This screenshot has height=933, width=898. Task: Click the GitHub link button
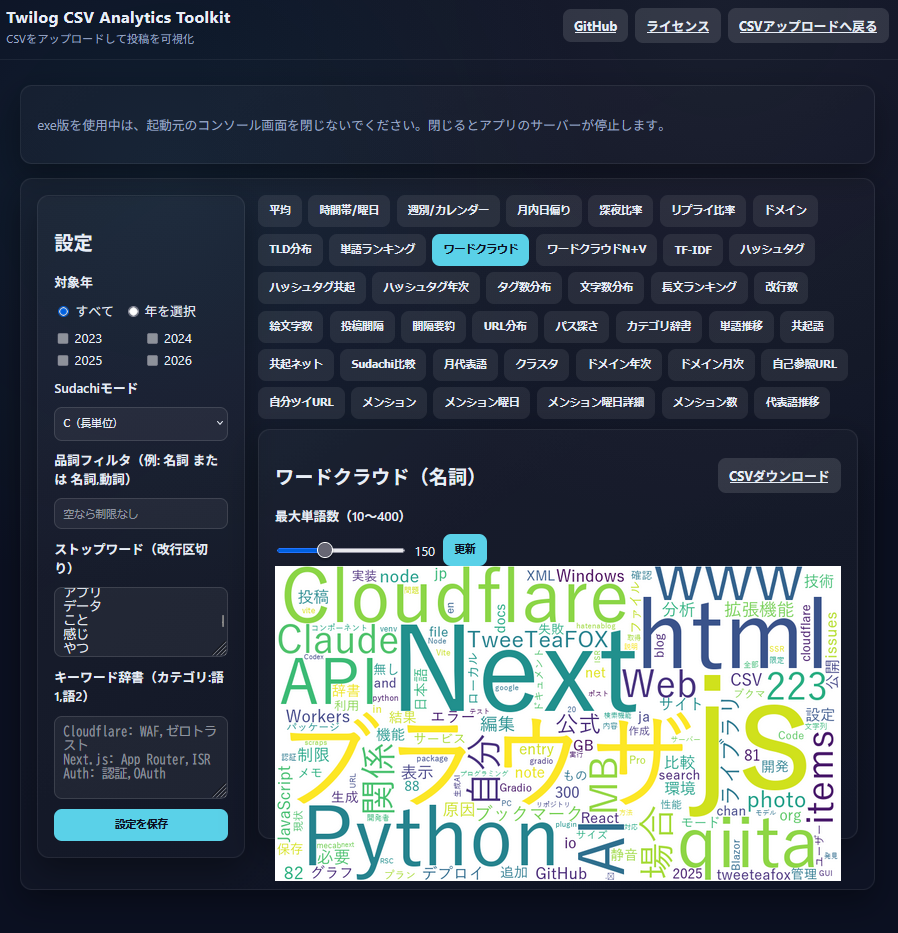pos(595,26)
